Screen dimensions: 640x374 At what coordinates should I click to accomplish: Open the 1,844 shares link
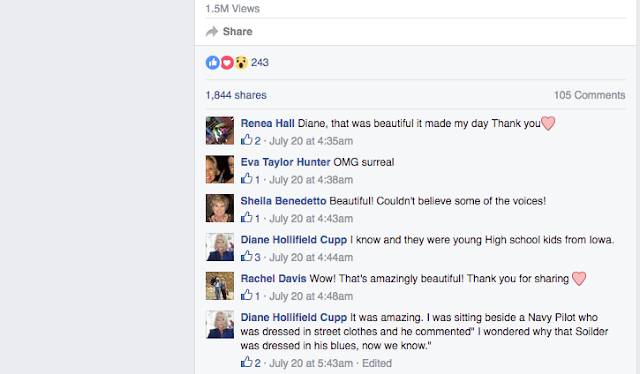pyautogui.click(x=236, y=95)
